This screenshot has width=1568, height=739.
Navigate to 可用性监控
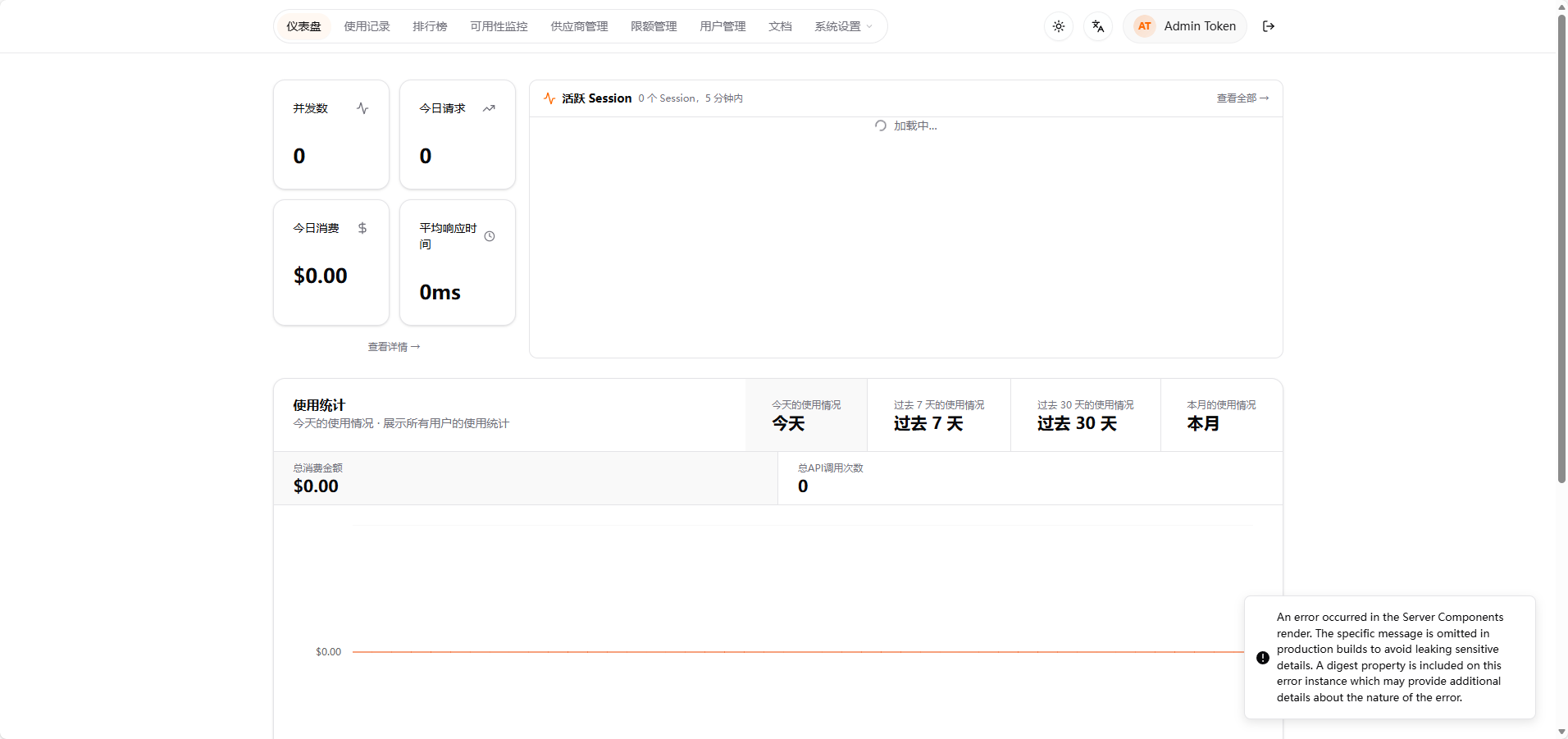(x=499, y=26)
